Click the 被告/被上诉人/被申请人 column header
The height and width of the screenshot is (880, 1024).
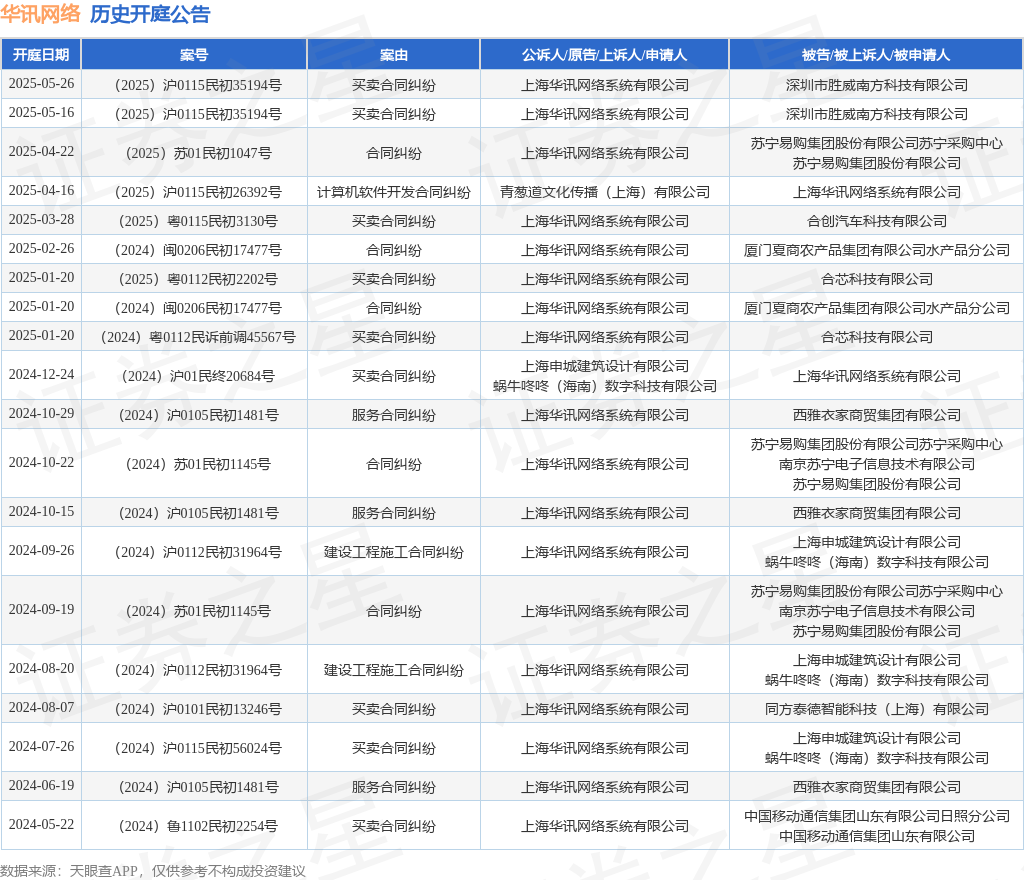876,55
